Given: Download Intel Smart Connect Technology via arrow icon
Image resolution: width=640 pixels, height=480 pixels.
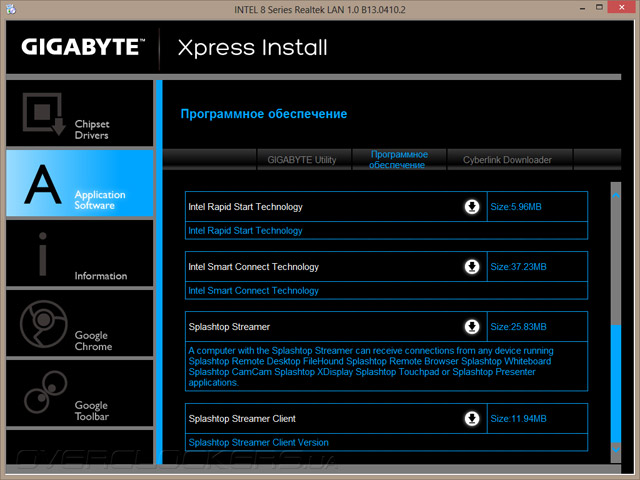Looking at the screenshot, I should pyautogui.click(x=472, y=267).
